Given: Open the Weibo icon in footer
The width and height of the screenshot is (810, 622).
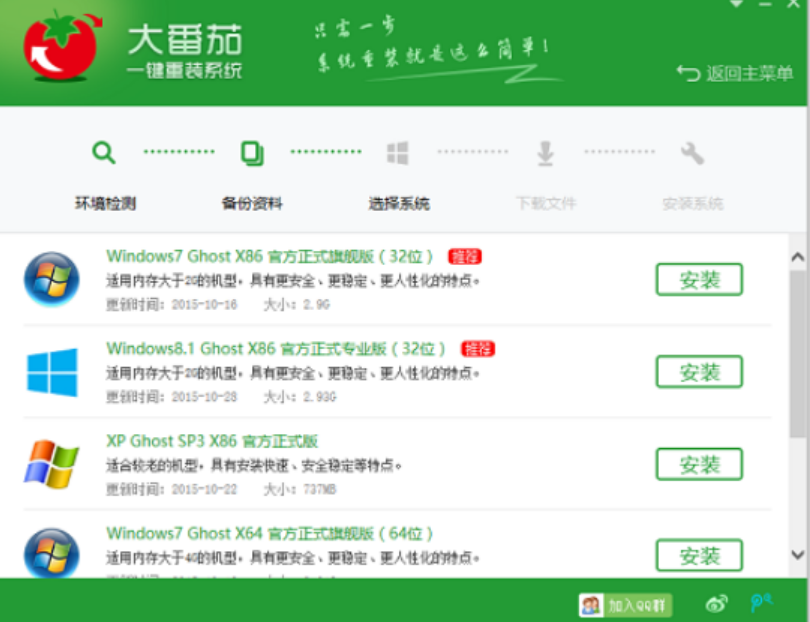Looking at the screenshot, I should (716, 603).
